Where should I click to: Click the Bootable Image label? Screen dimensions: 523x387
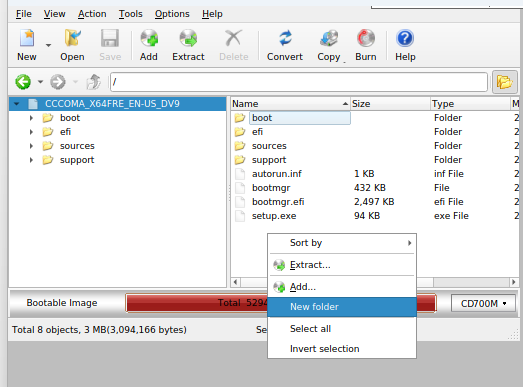tap(62, 303)
